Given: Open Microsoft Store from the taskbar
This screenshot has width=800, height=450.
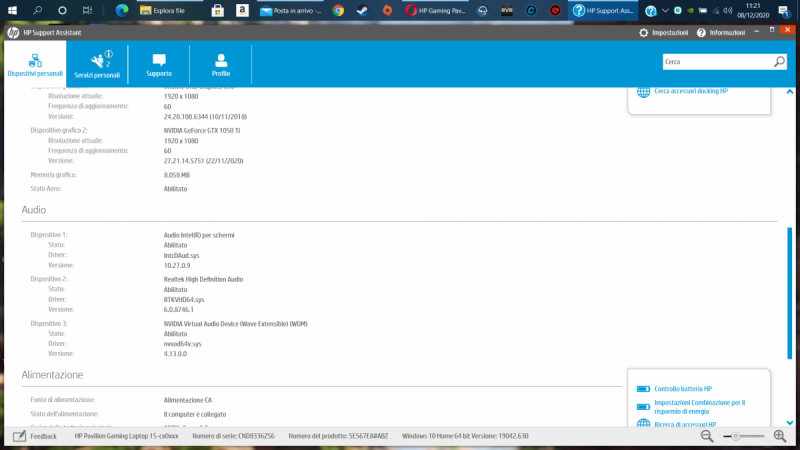Looking at the screenshot, I should pyautogui.click(x=218, y=10).
